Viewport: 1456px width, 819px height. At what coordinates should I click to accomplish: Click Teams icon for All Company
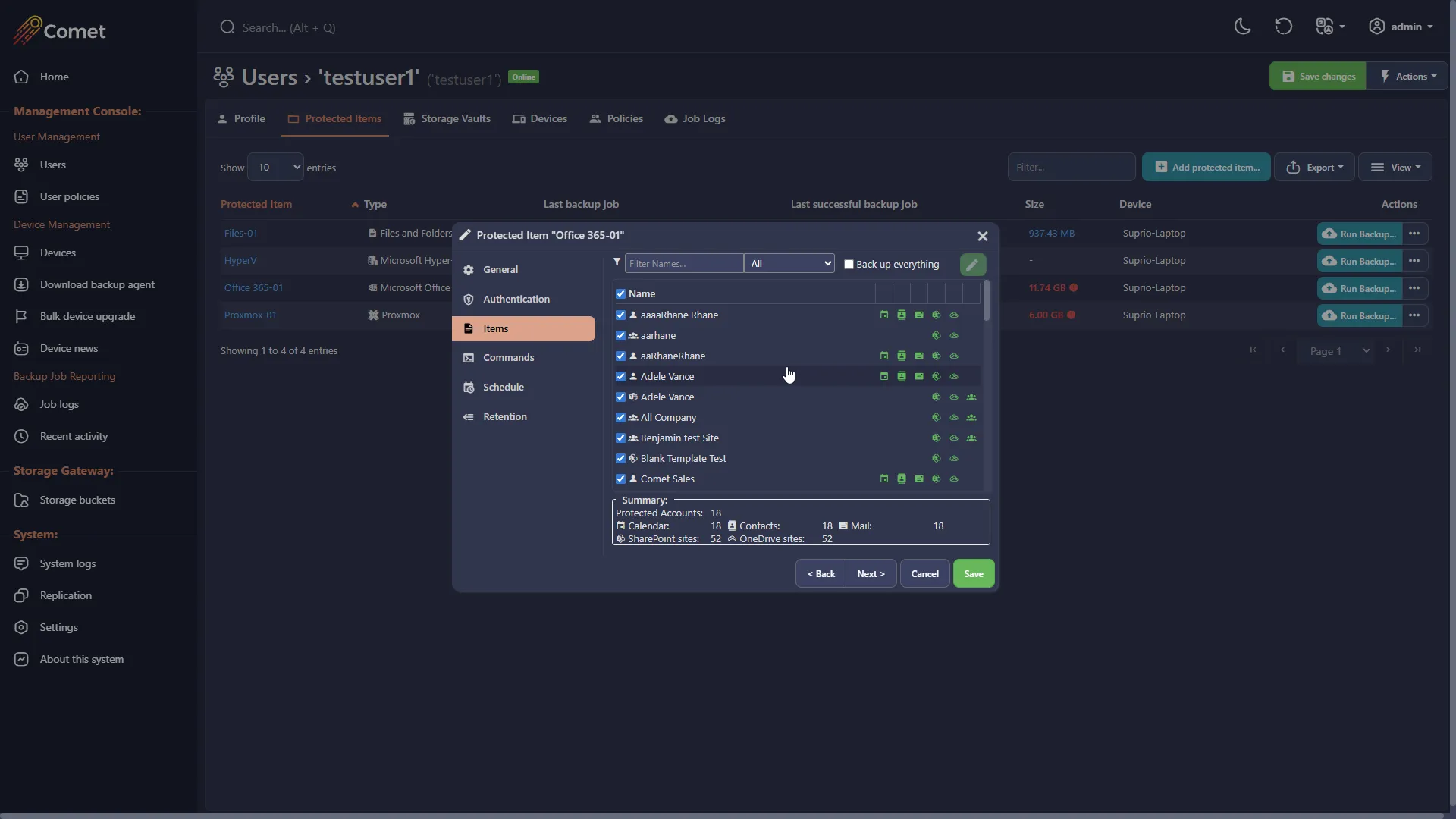click(971, 417)
